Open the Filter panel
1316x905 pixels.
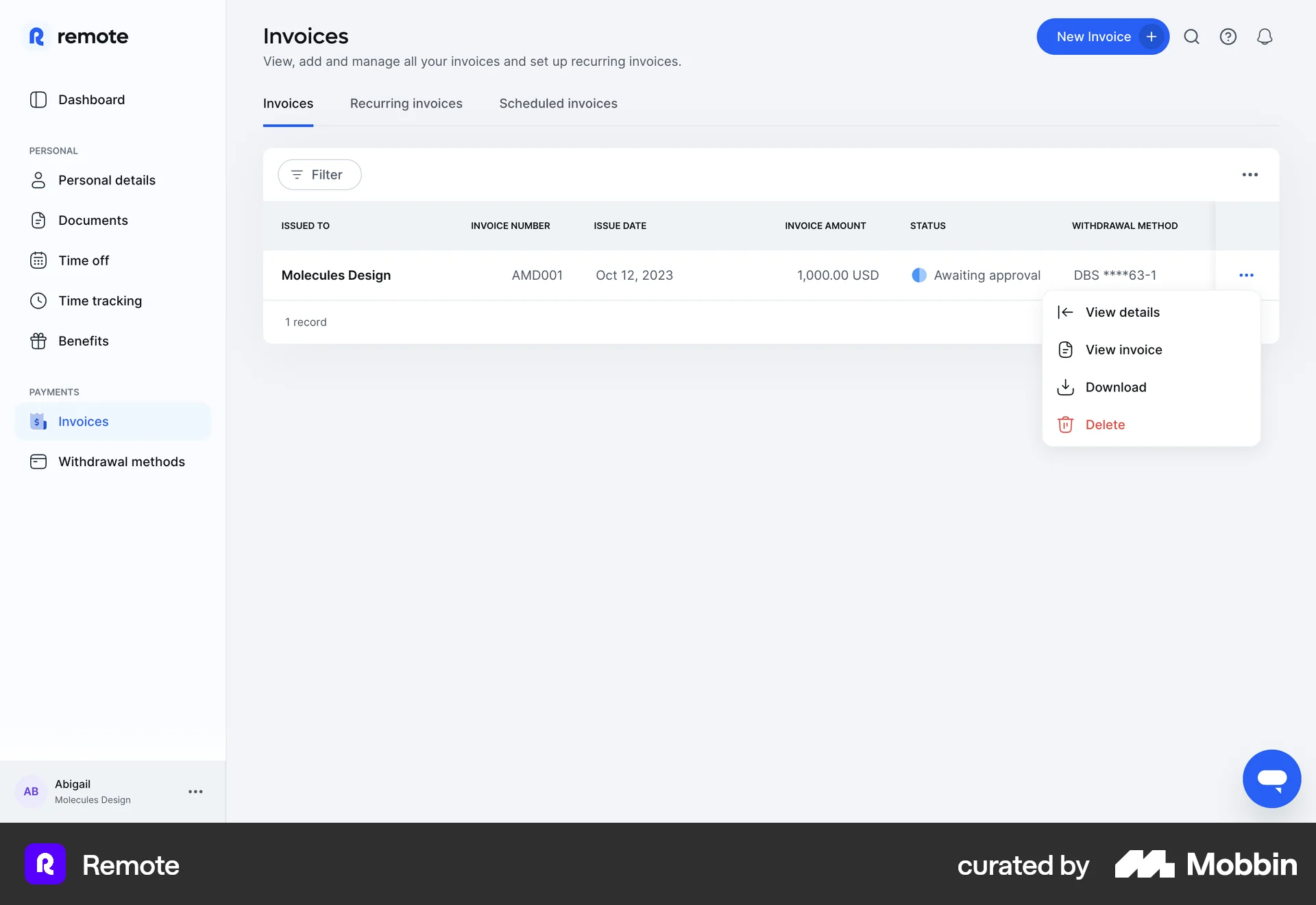point(319,174)
